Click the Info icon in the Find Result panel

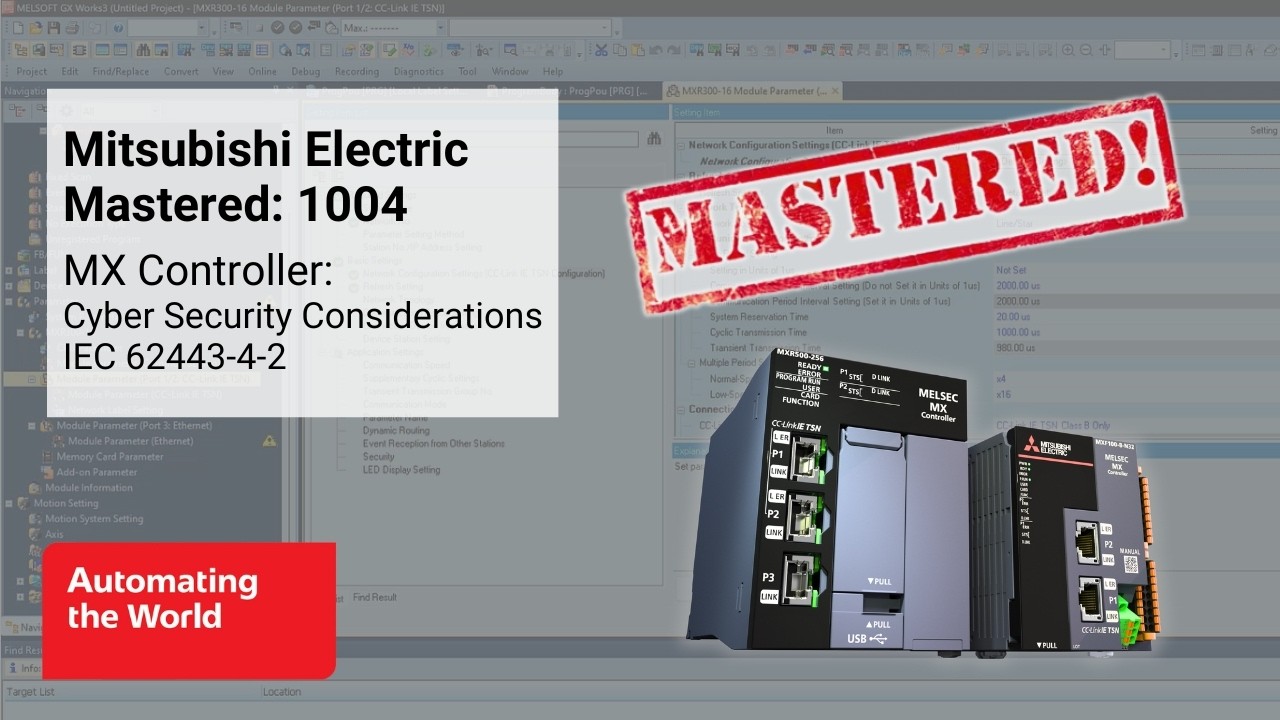click(14, 668)
